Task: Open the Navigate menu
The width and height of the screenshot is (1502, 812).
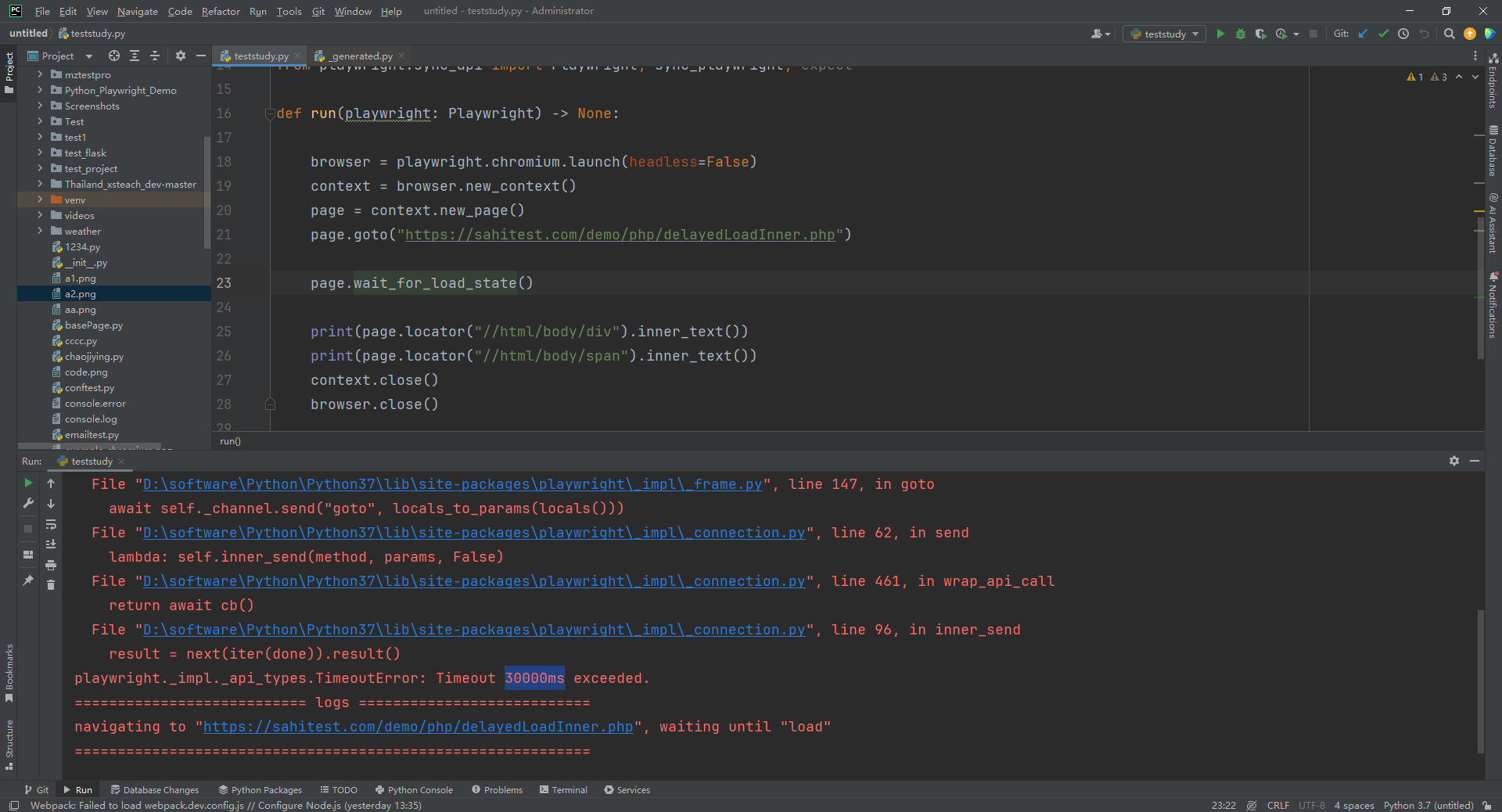Action: pyautogui.click(x=137, y=11)
